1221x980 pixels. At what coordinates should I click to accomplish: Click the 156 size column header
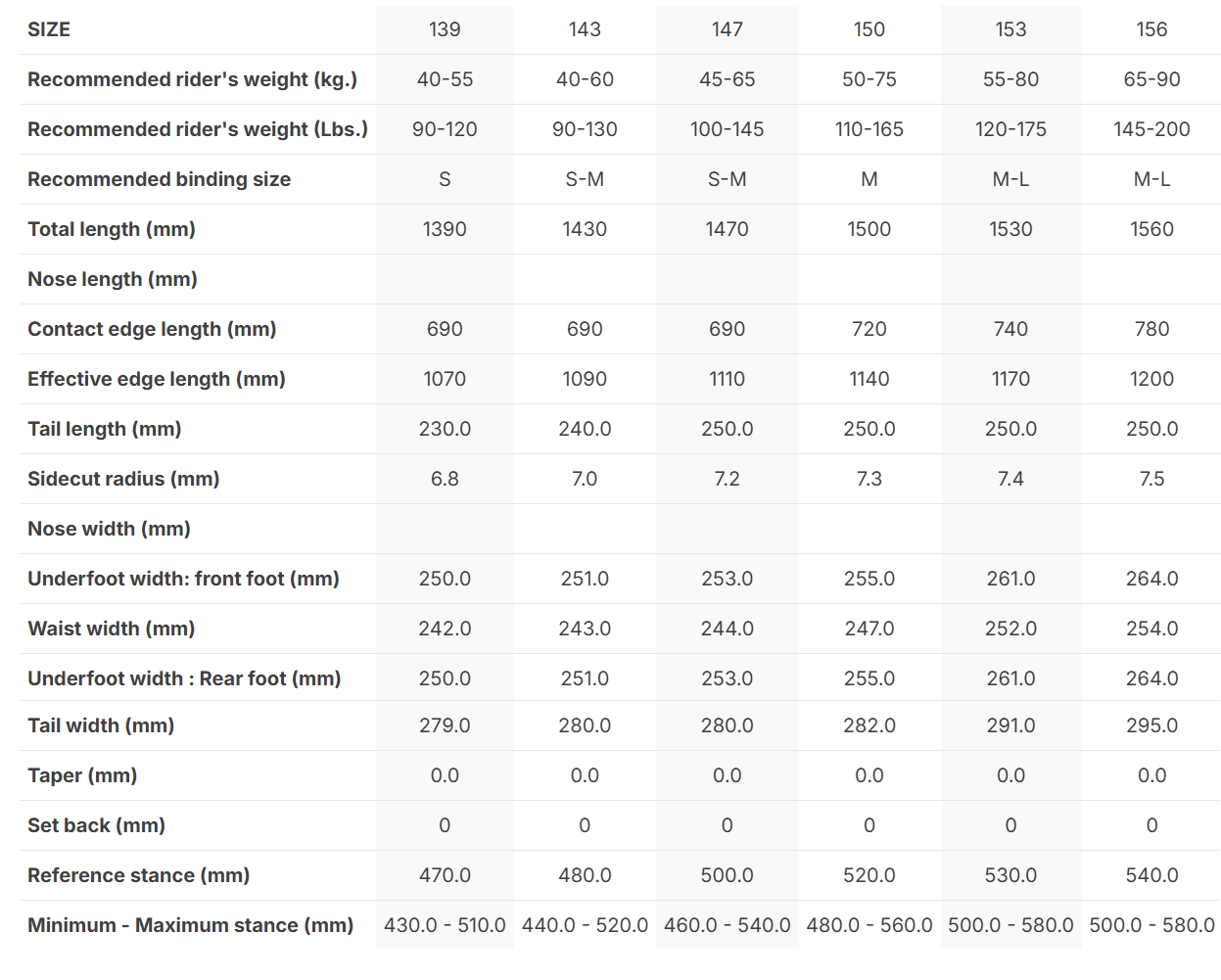(1151, 29)
